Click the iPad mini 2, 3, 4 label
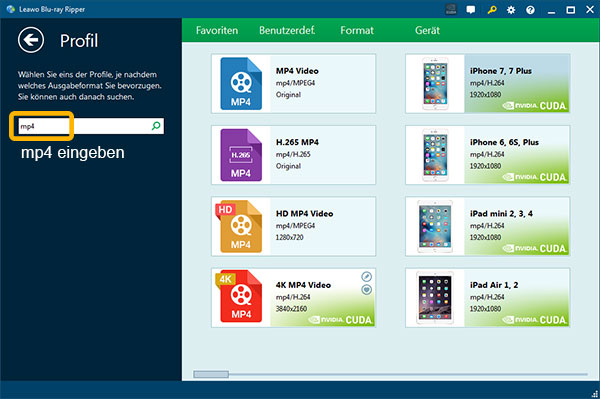This screenshot has width=600, height=399. click(x=501, y=213)
